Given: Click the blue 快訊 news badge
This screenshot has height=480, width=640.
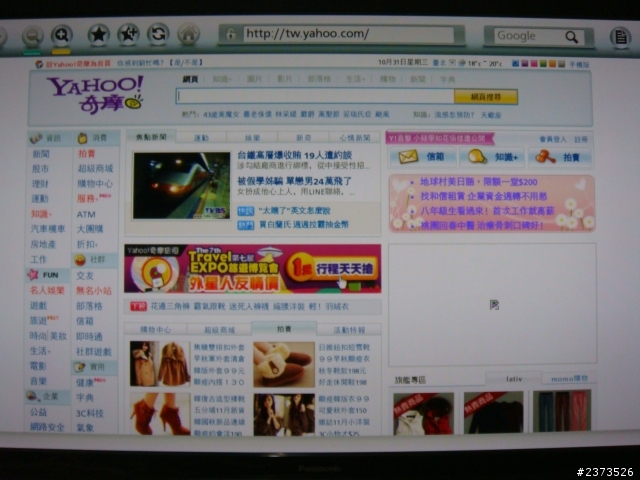Looking at the screenshot, I should [x=246, y=211].
